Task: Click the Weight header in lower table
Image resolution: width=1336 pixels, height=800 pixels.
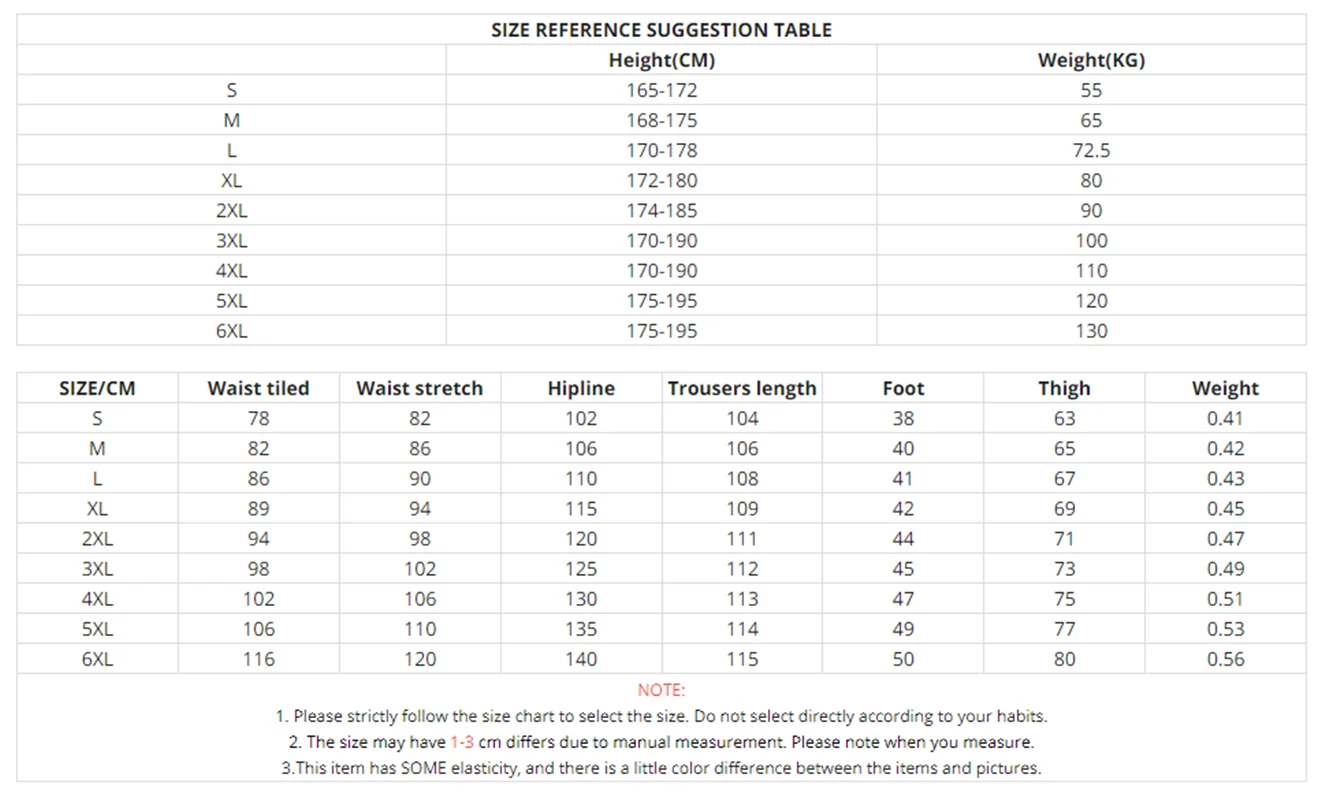Action: tap(1225, 389)
